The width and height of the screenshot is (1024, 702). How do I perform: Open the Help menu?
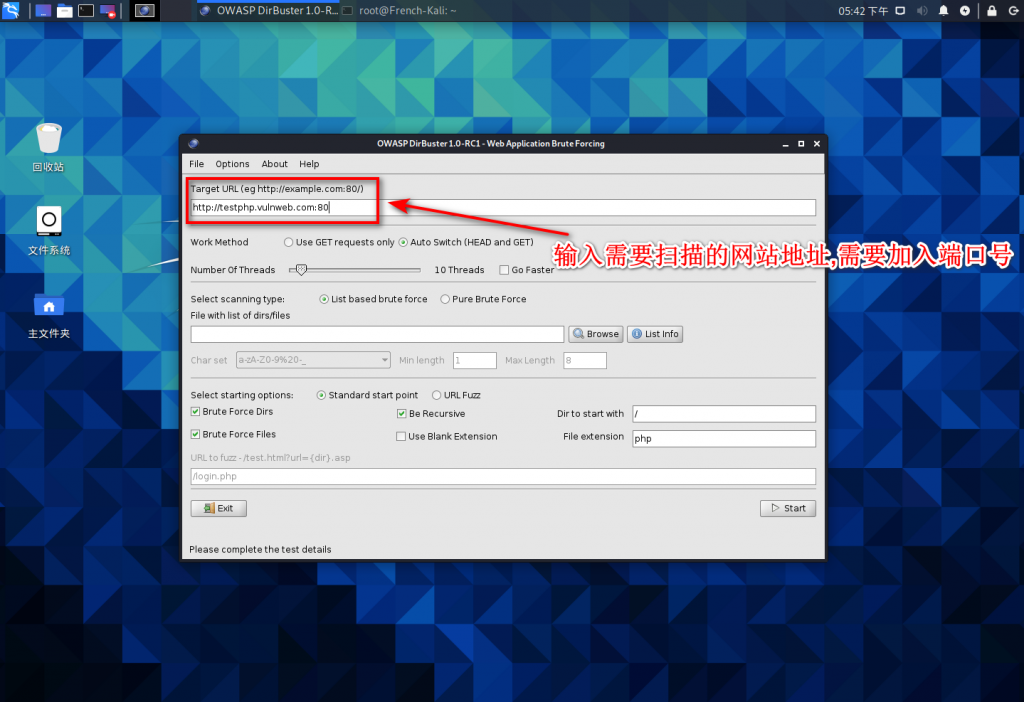tap(309, 164)
